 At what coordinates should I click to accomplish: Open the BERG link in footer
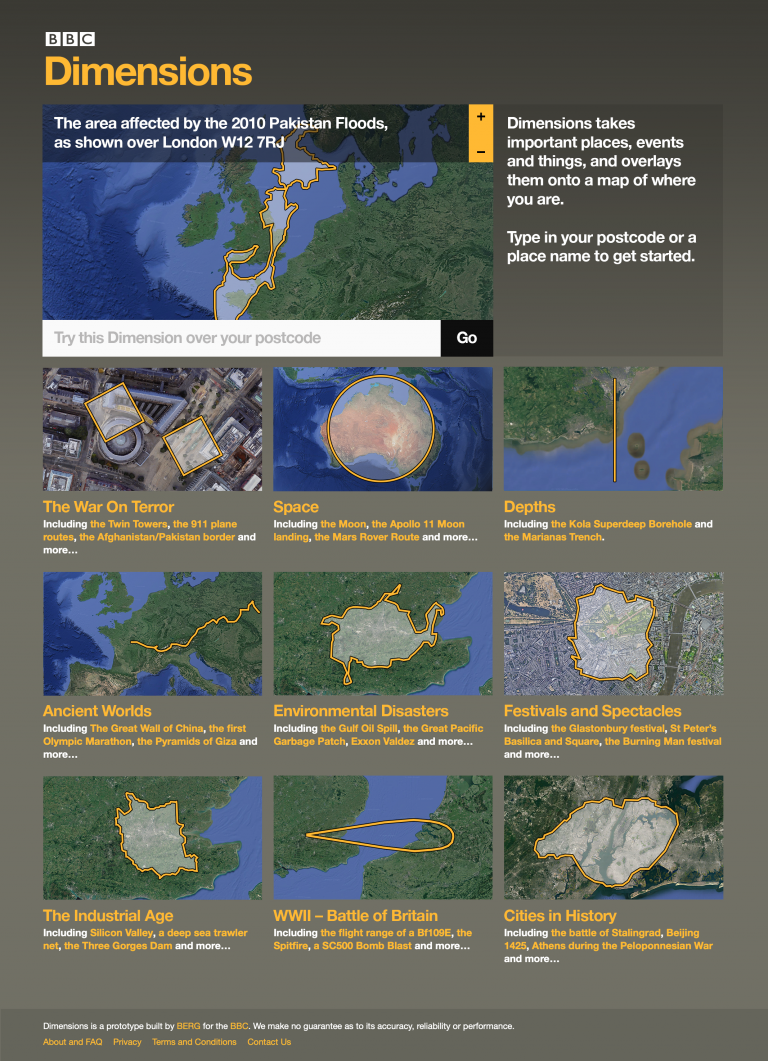(189, 1026)
